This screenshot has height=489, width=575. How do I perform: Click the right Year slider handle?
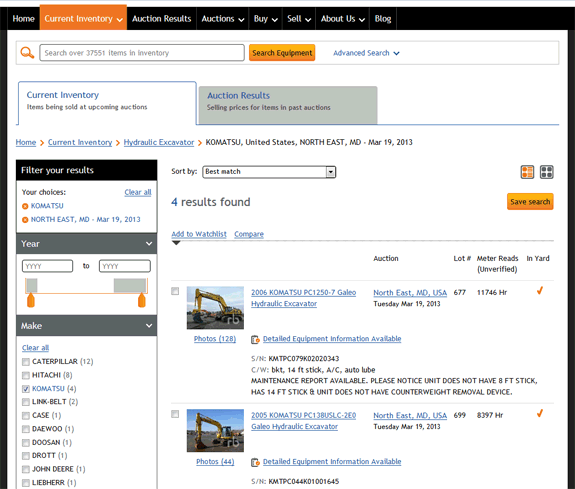[142, 300]
